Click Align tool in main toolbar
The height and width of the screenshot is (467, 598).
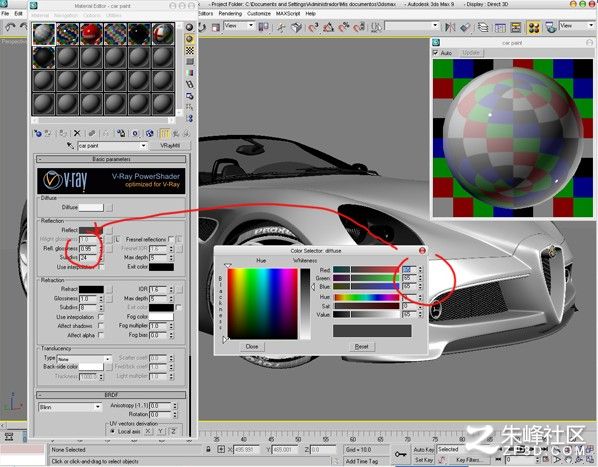point(466,27)
